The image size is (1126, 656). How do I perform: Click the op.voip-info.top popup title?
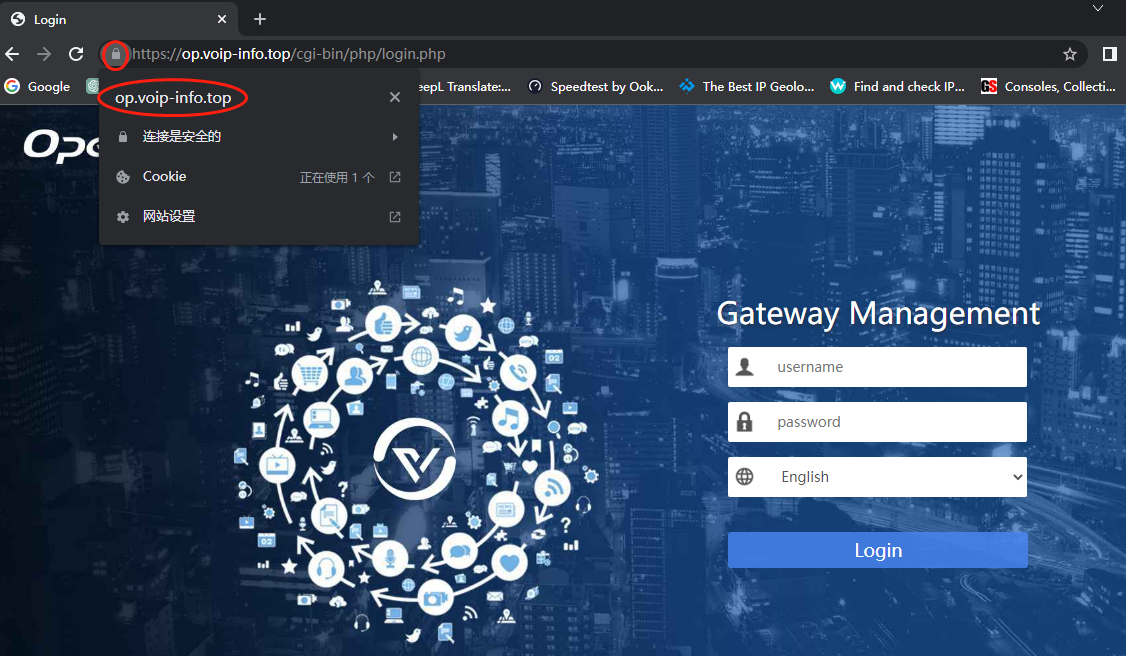click(173, 98)
